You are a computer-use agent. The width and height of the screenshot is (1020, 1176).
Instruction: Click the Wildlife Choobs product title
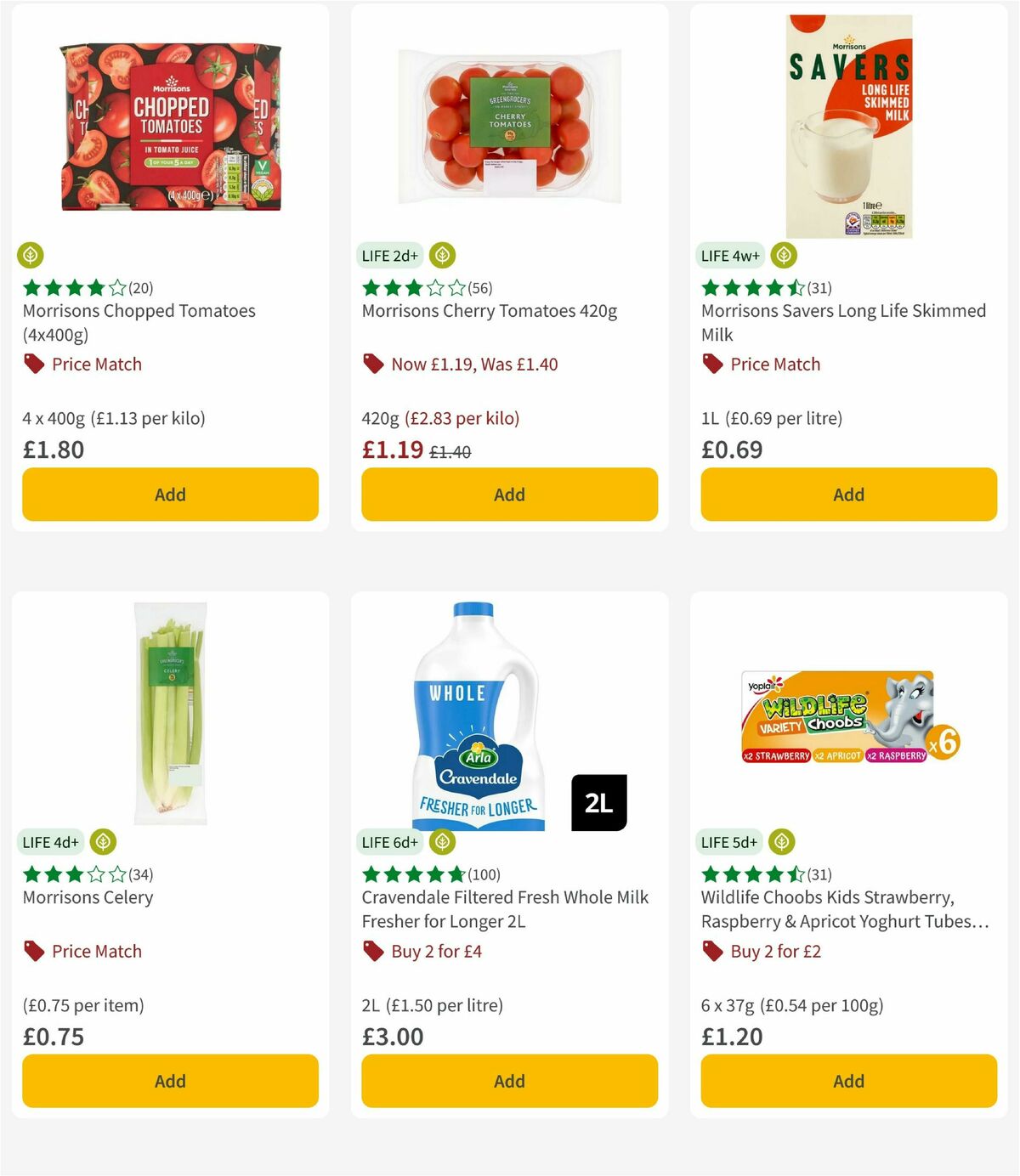pyautogui.click(x=827, y=909)
